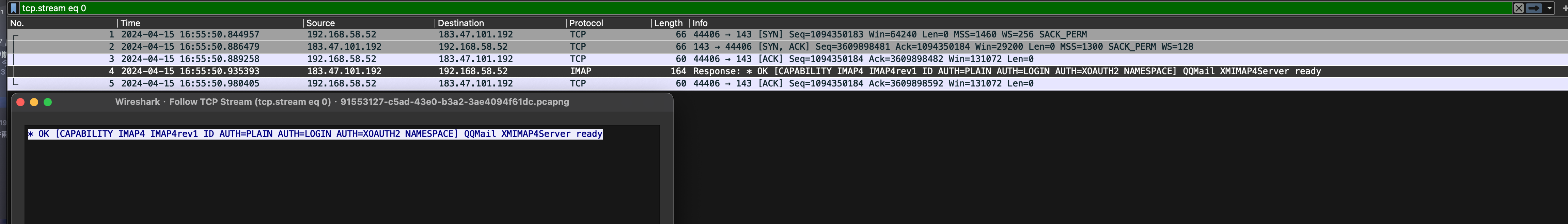Click the Length column header
This screenshot has width=1568, height=224.
coord(668,23)
